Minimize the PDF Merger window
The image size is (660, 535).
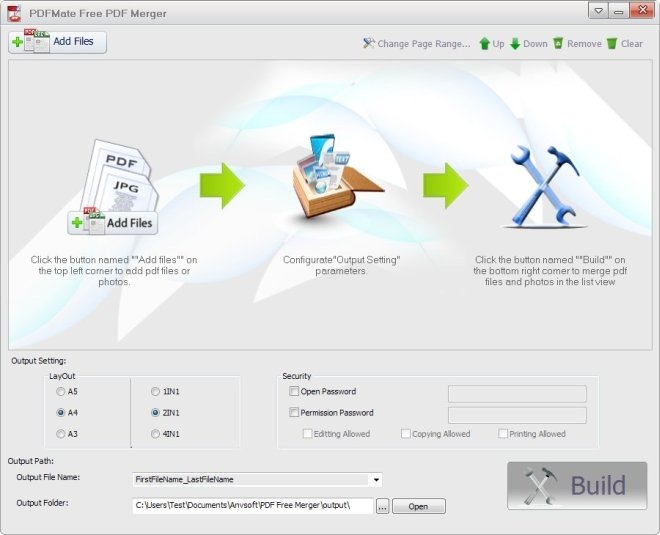[x=619, y=11]
